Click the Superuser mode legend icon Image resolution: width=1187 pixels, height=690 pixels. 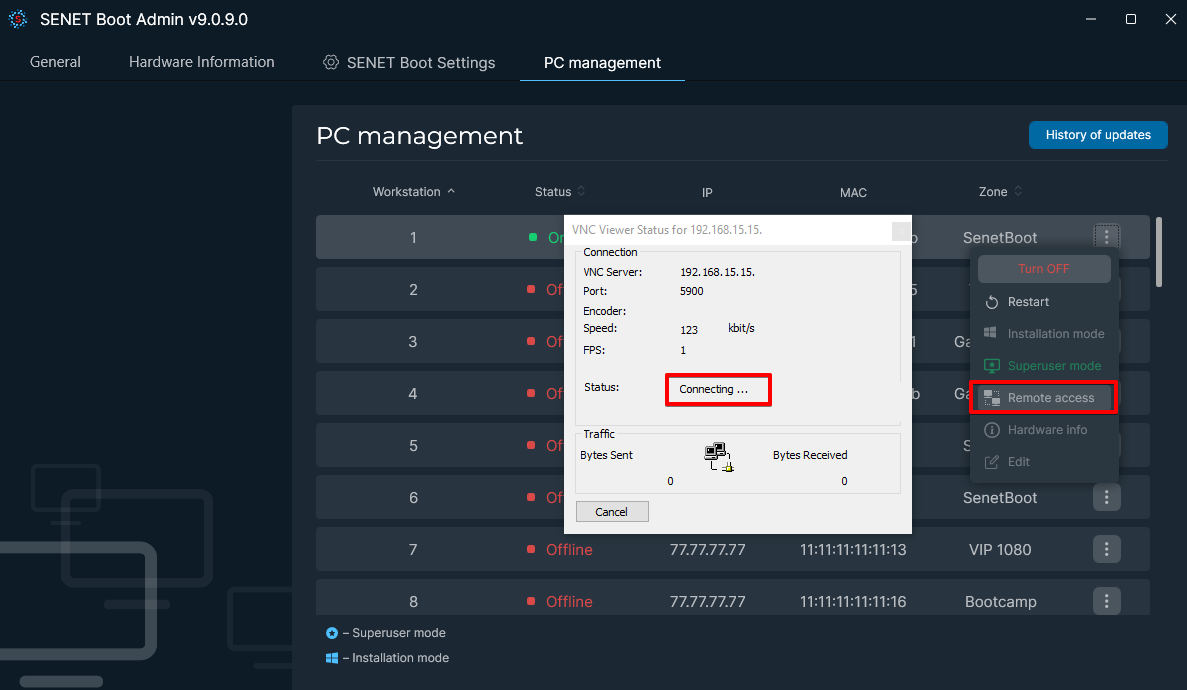point(331,633)
